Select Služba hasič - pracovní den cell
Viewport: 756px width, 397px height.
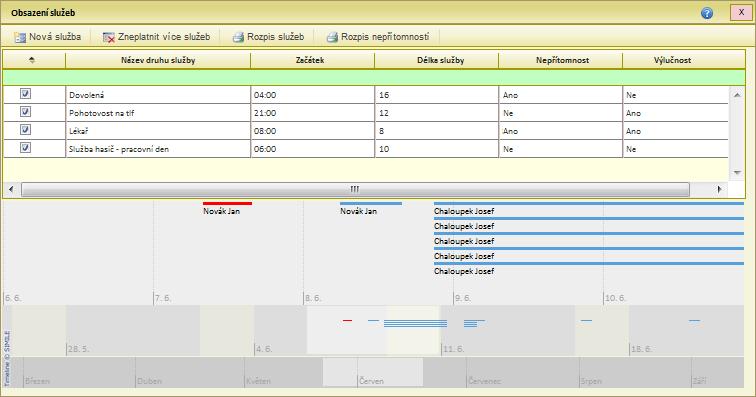click(158, 149)
